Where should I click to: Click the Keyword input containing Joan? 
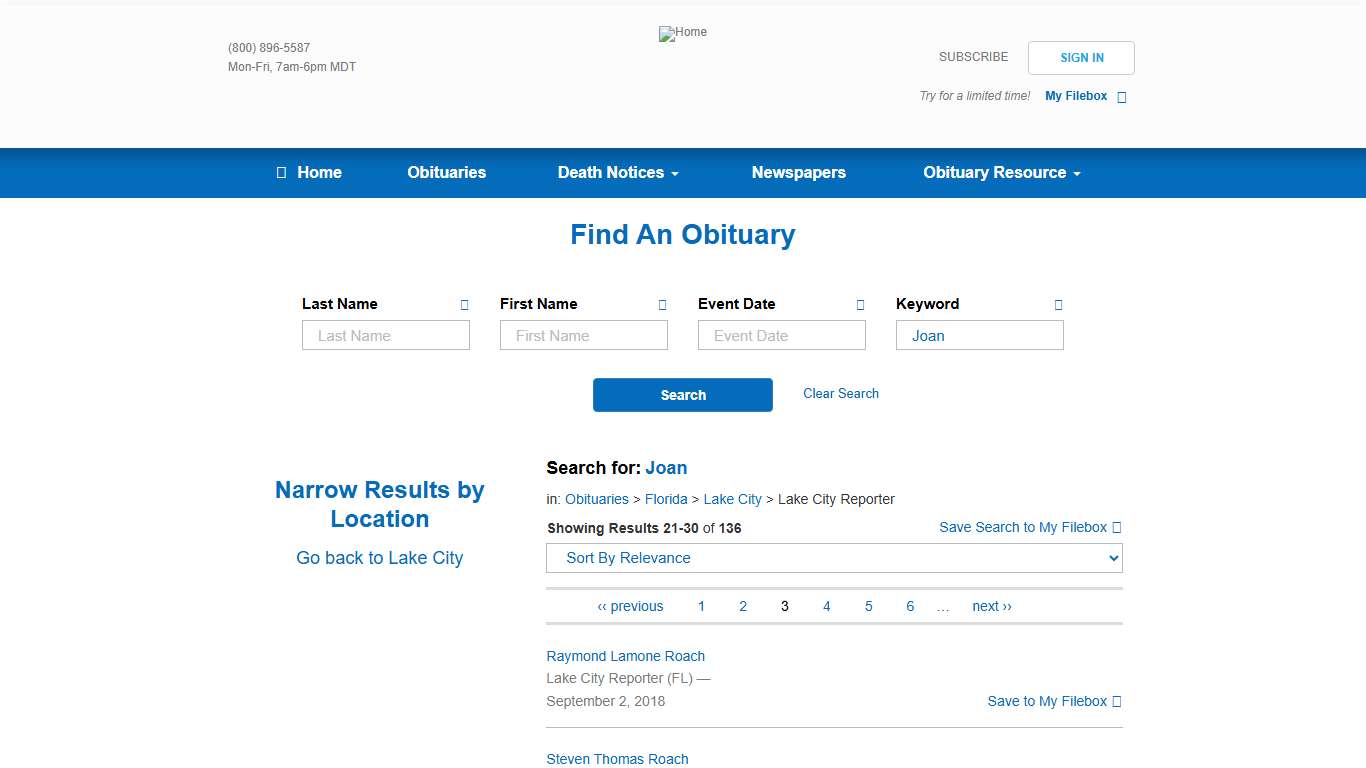[979, 335]
